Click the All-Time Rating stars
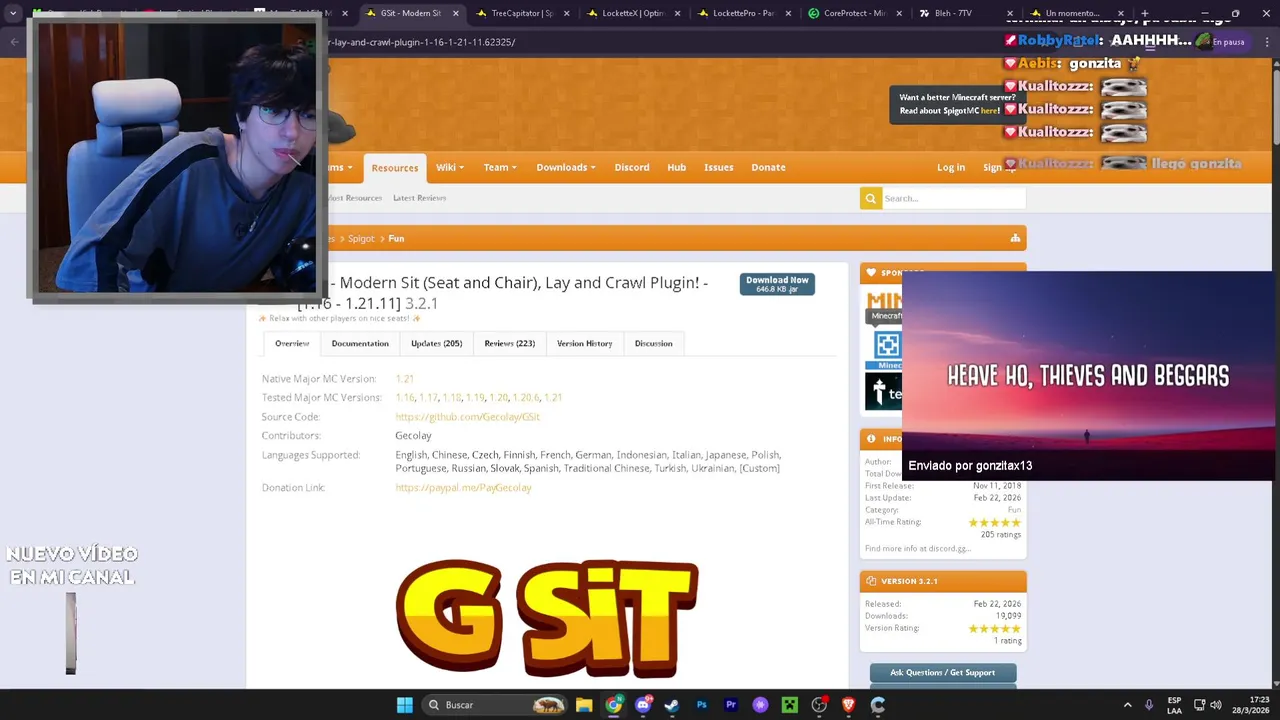The width and height of the screenshot is (1280, 720). click(994, 523)
